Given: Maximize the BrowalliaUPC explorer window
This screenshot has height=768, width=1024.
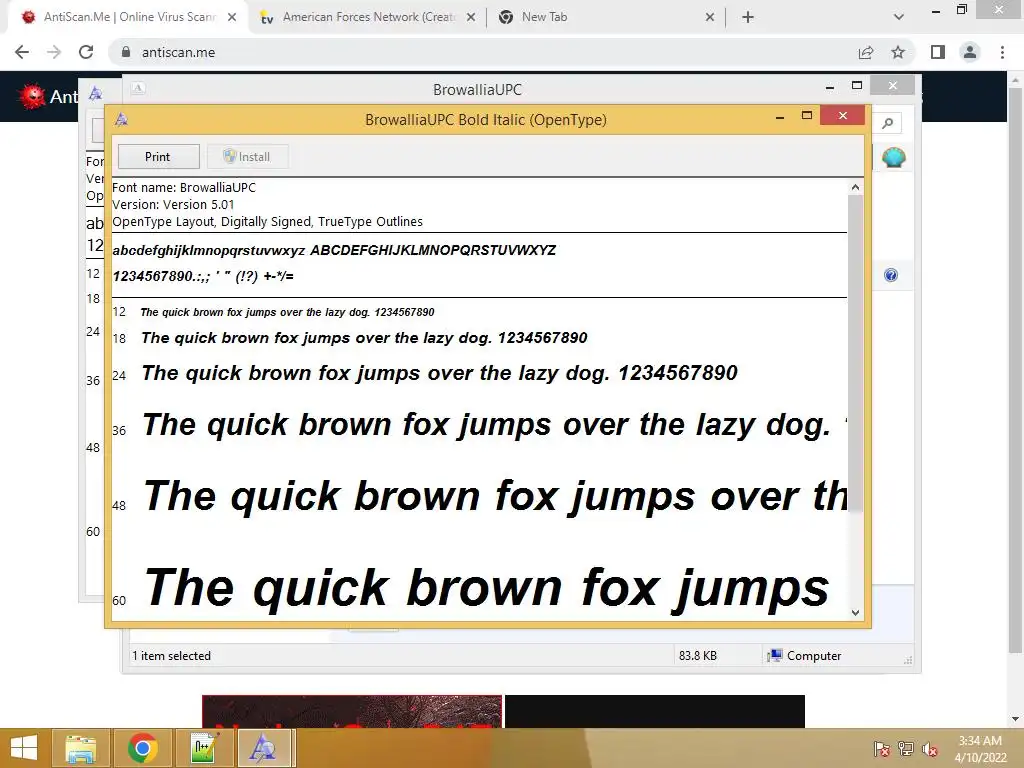Looking at the screenshot, I should click(857, 86).
